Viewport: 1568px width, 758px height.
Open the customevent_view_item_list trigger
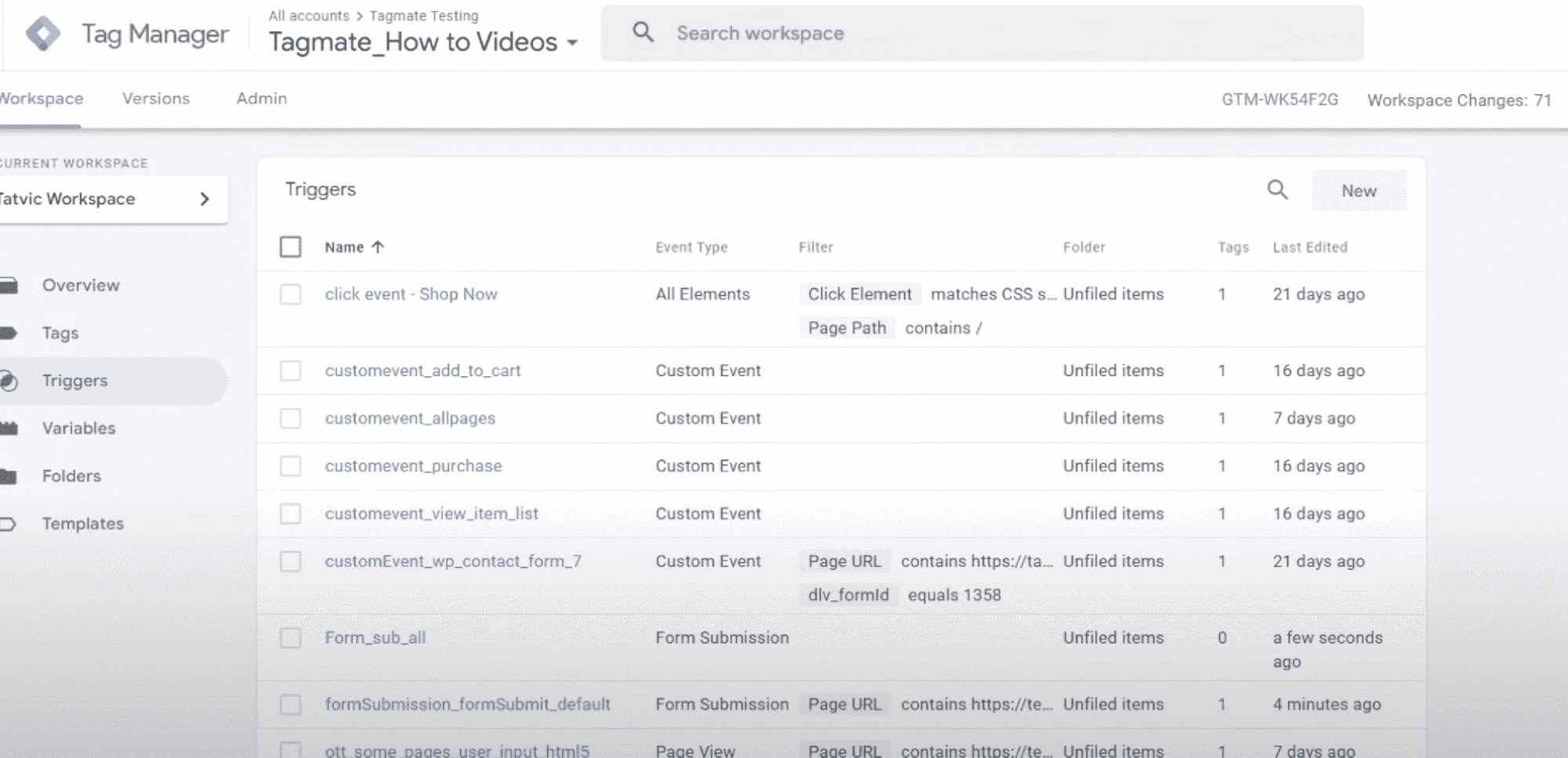point(431,514)
